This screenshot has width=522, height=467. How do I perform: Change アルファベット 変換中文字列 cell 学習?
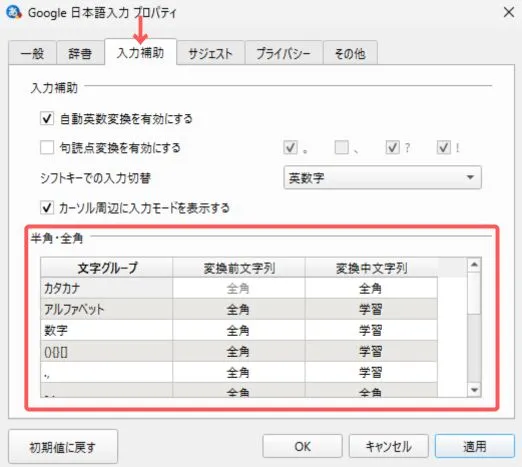click(371, 309)
